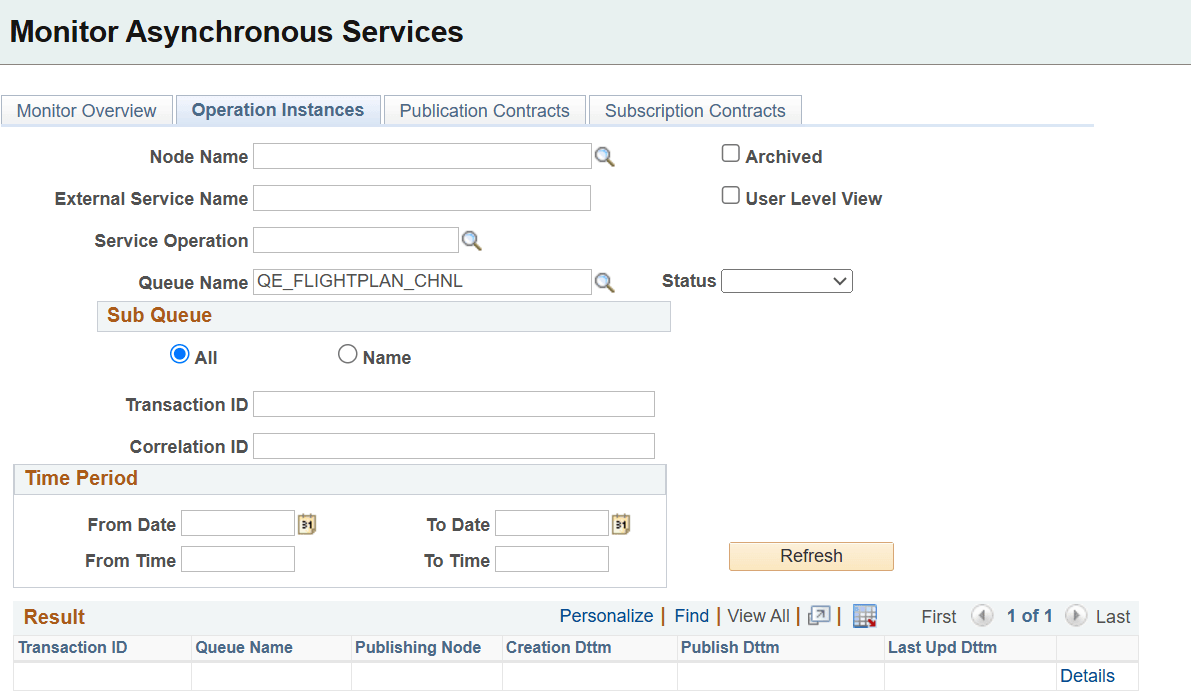Go to the next page of results
Screen dimensions: 1191x700
[1078, 616]
